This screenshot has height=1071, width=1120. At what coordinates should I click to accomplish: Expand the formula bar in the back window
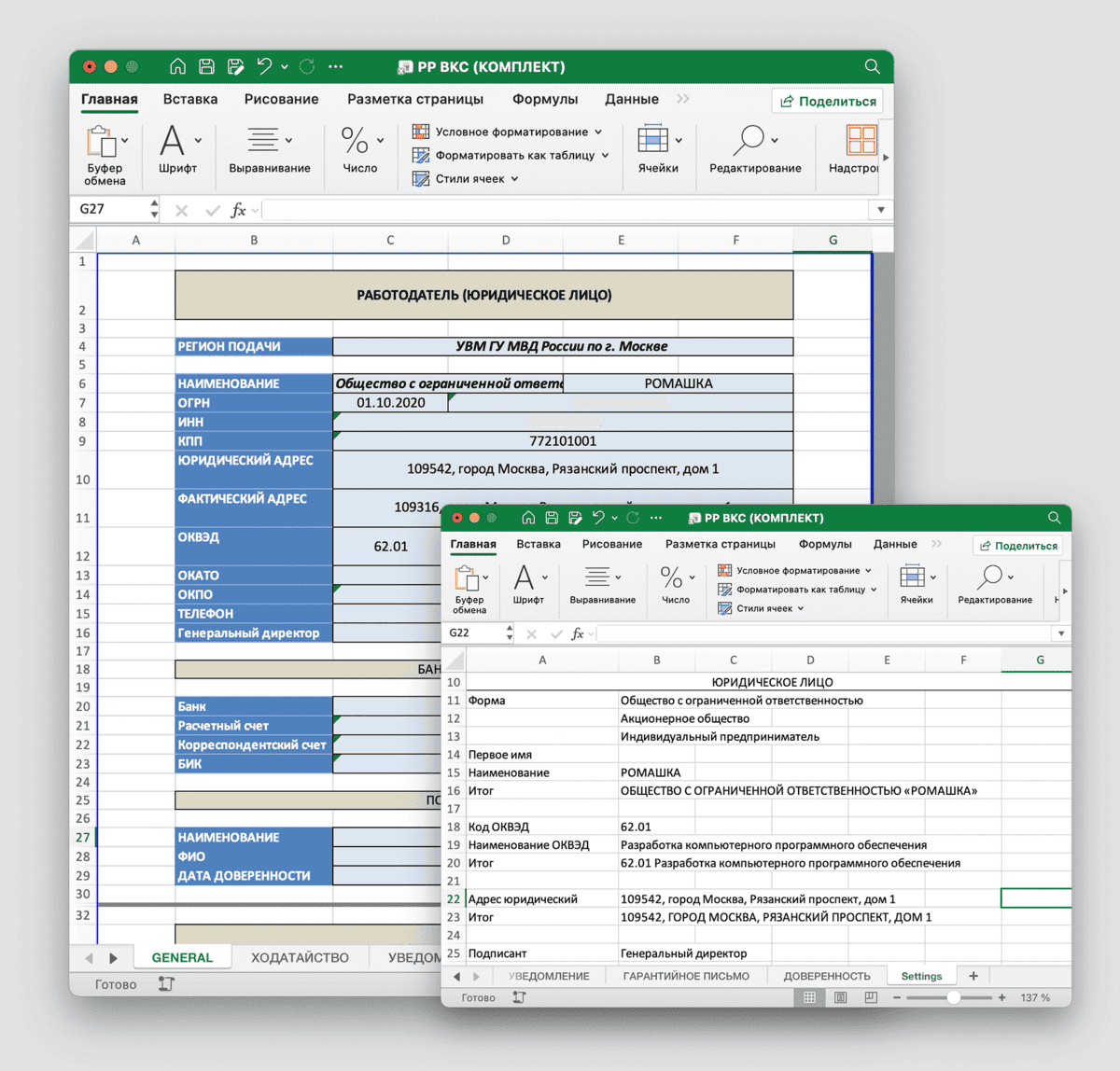pyautogui.click(x=880, y=210)
